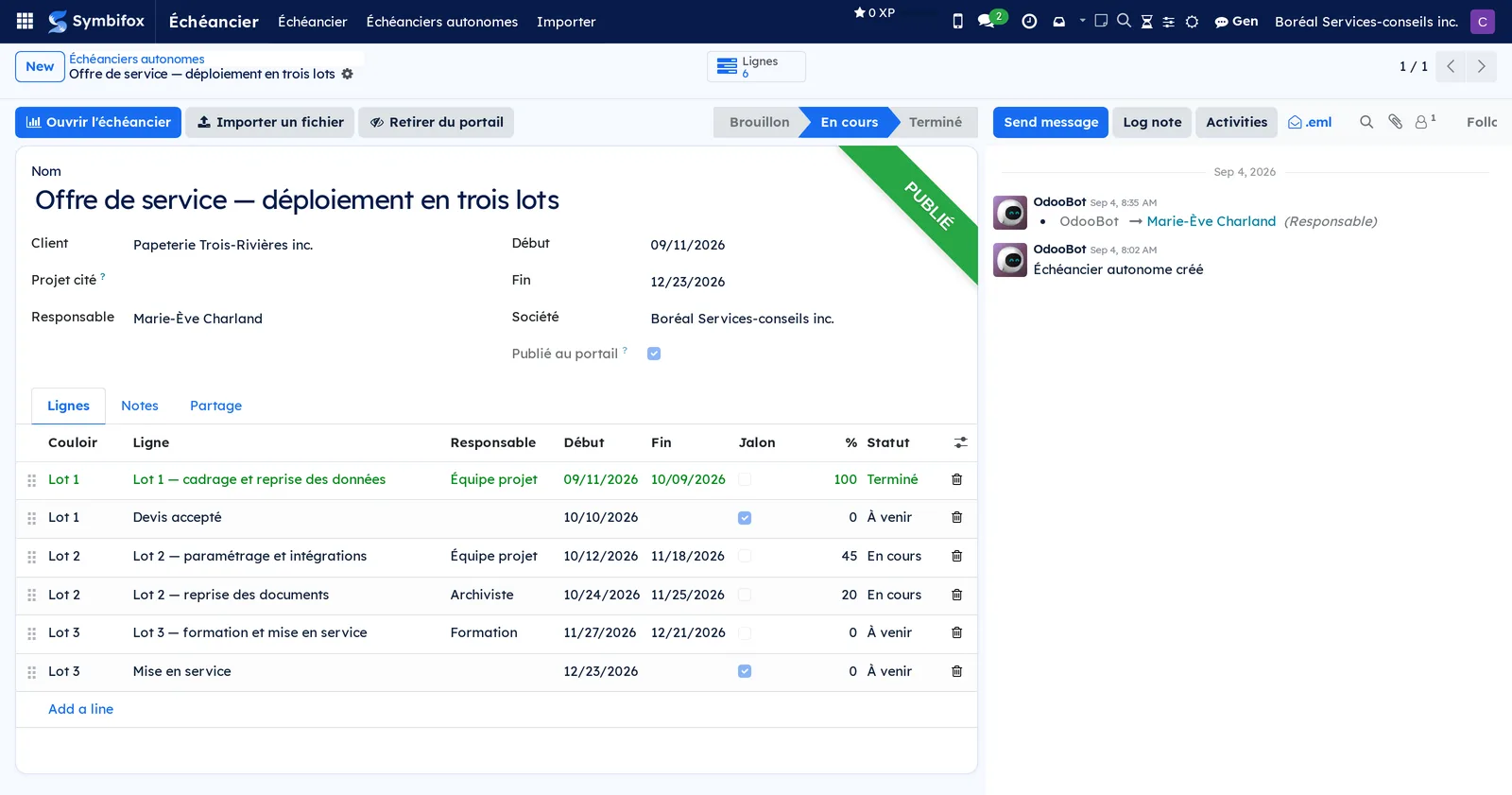Toggle Jalon for reprise des documents row
Screen dimensions: 1512x795
click(x=745, y=595)
